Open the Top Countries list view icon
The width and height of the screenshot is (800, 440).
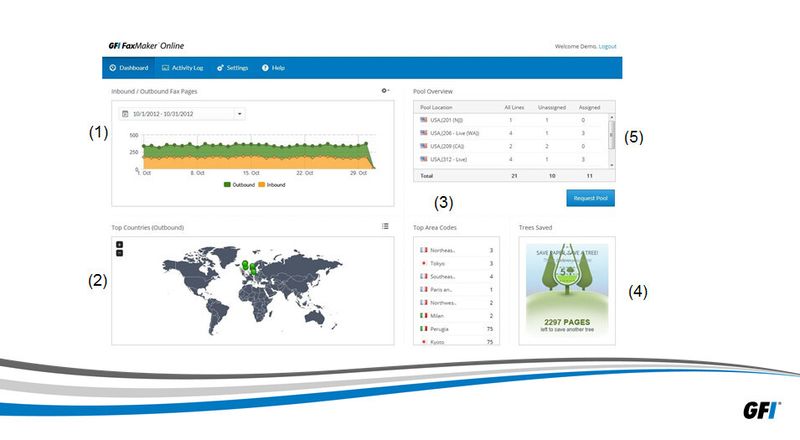(x=385, y=226)
